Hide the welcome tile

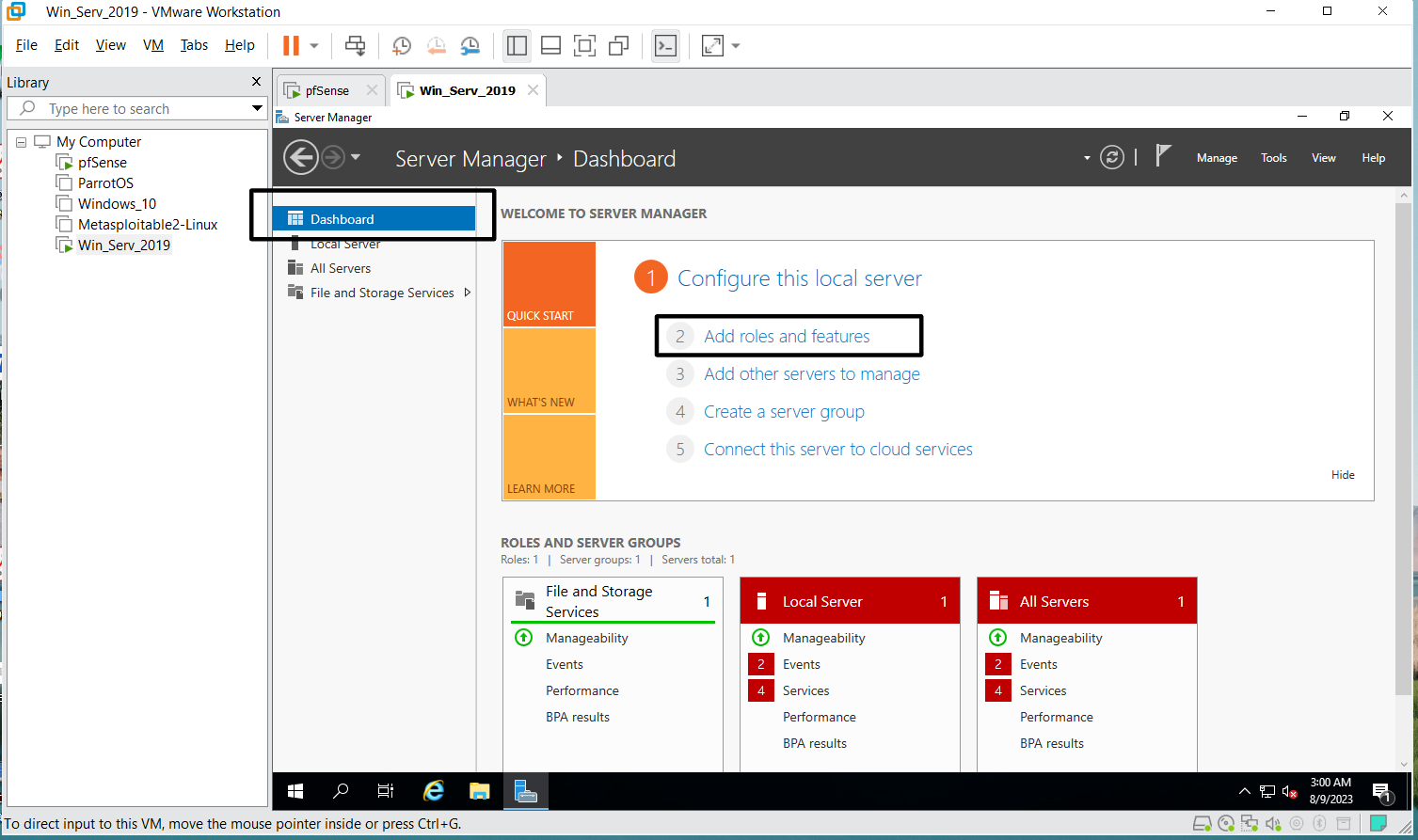click(1343, 475)
